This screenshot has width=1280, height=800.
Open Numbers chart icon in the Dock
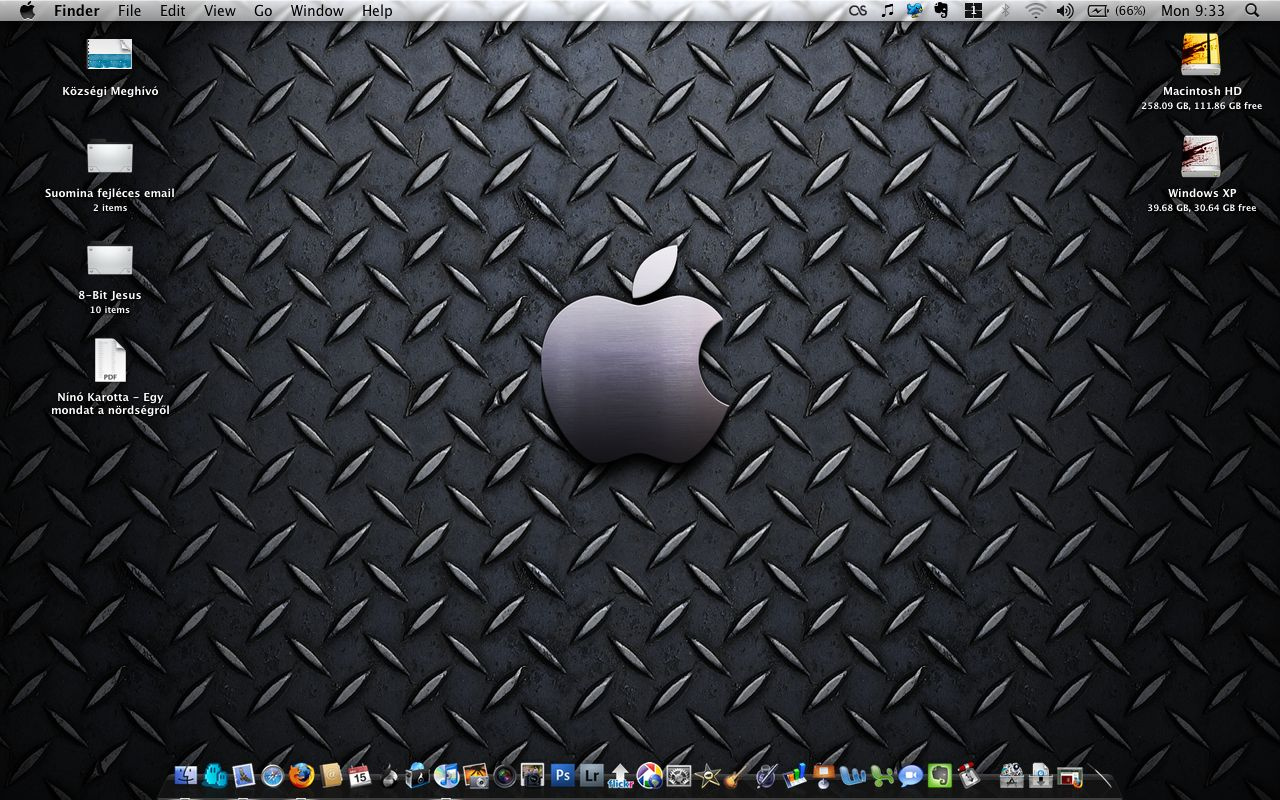(796, 775)
